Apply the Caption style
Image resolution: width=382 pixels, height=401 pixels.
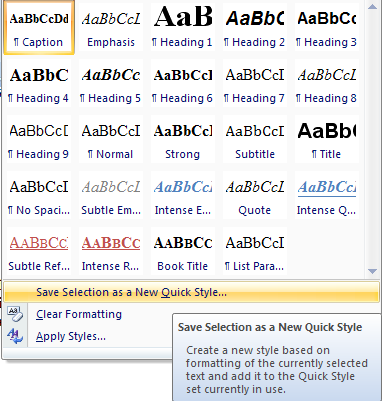(x=39, y=27)
